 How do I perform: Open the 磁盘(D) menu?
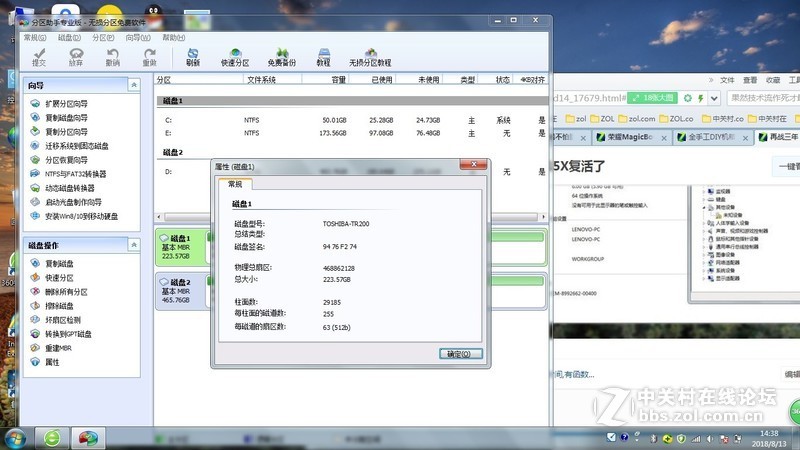69,38
